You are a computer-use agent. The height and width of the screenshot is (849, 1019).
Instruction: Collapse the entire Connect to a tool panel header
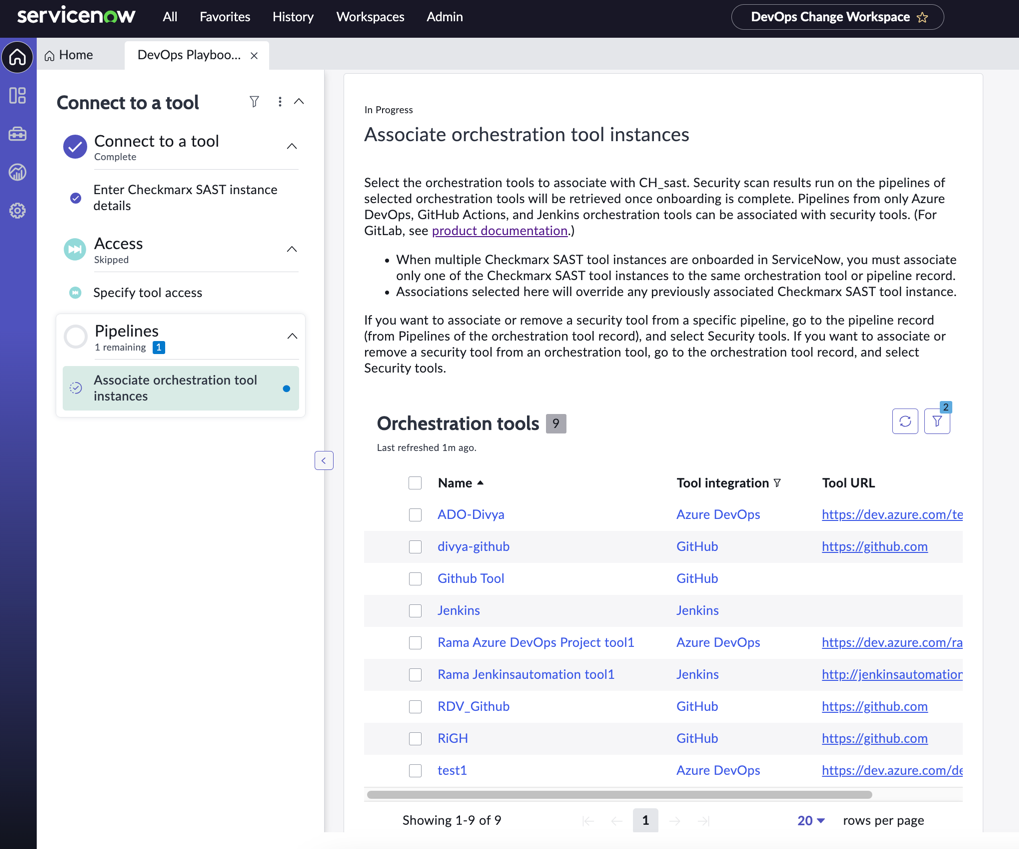pyautogui.click(x=299, y=101)
